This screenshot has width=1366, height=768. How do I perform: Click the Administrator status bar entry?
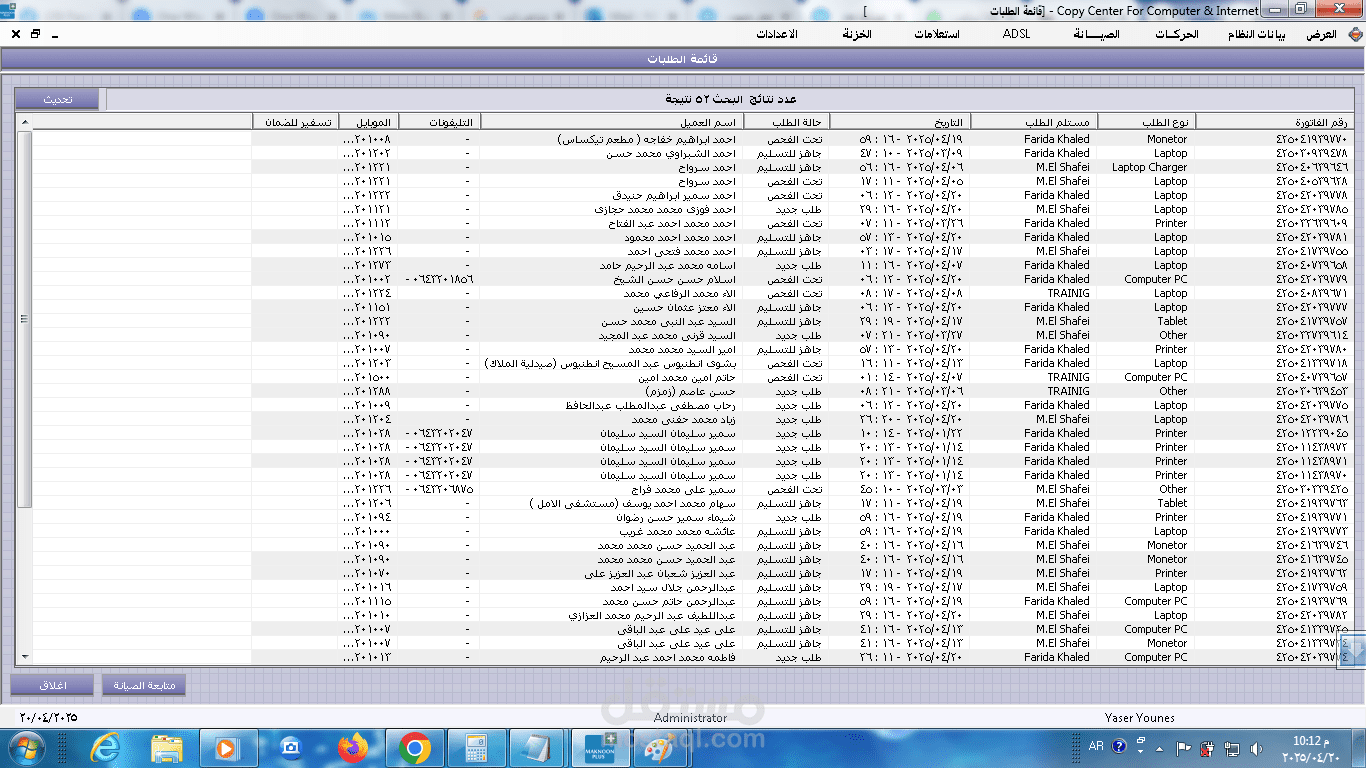click(690, 717)
